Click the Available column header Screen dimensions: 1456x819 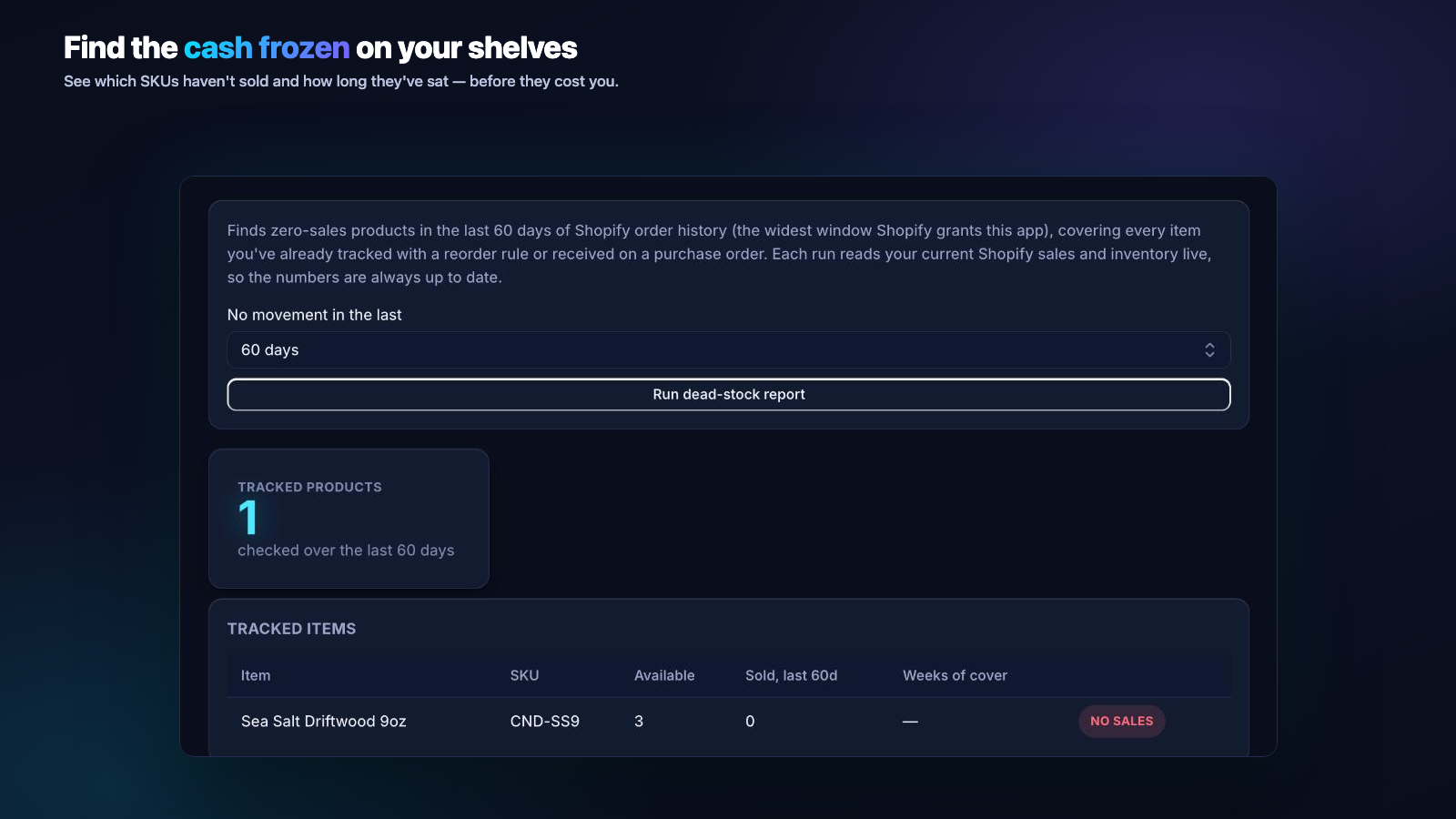click(664, 676)
